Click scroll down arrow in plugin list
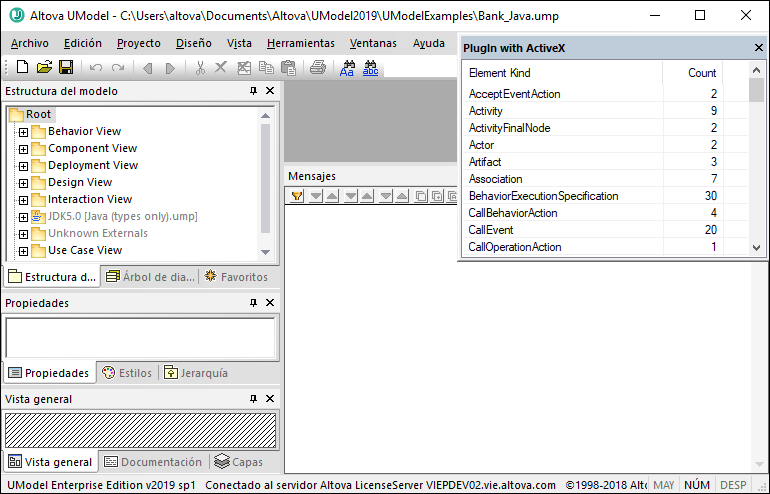 [756, 248]
